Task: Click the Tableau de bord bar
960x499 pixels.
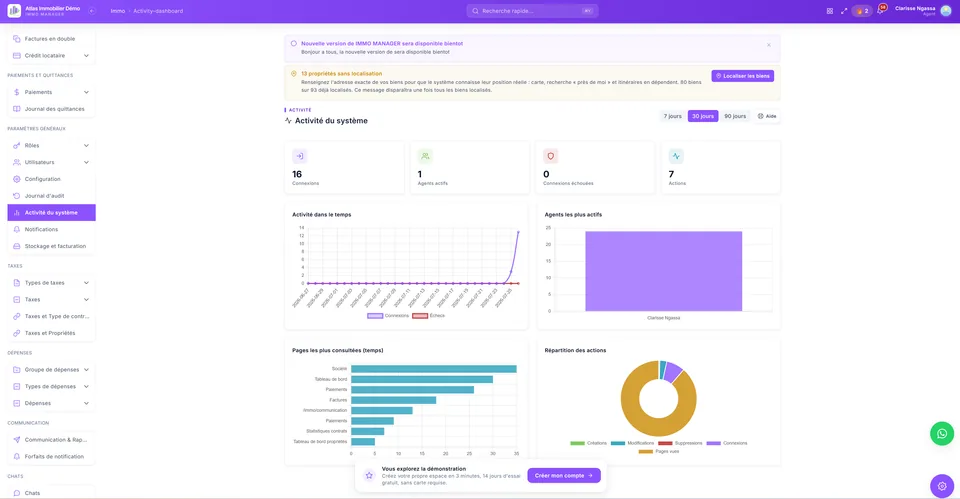Action: coord(422,379)
